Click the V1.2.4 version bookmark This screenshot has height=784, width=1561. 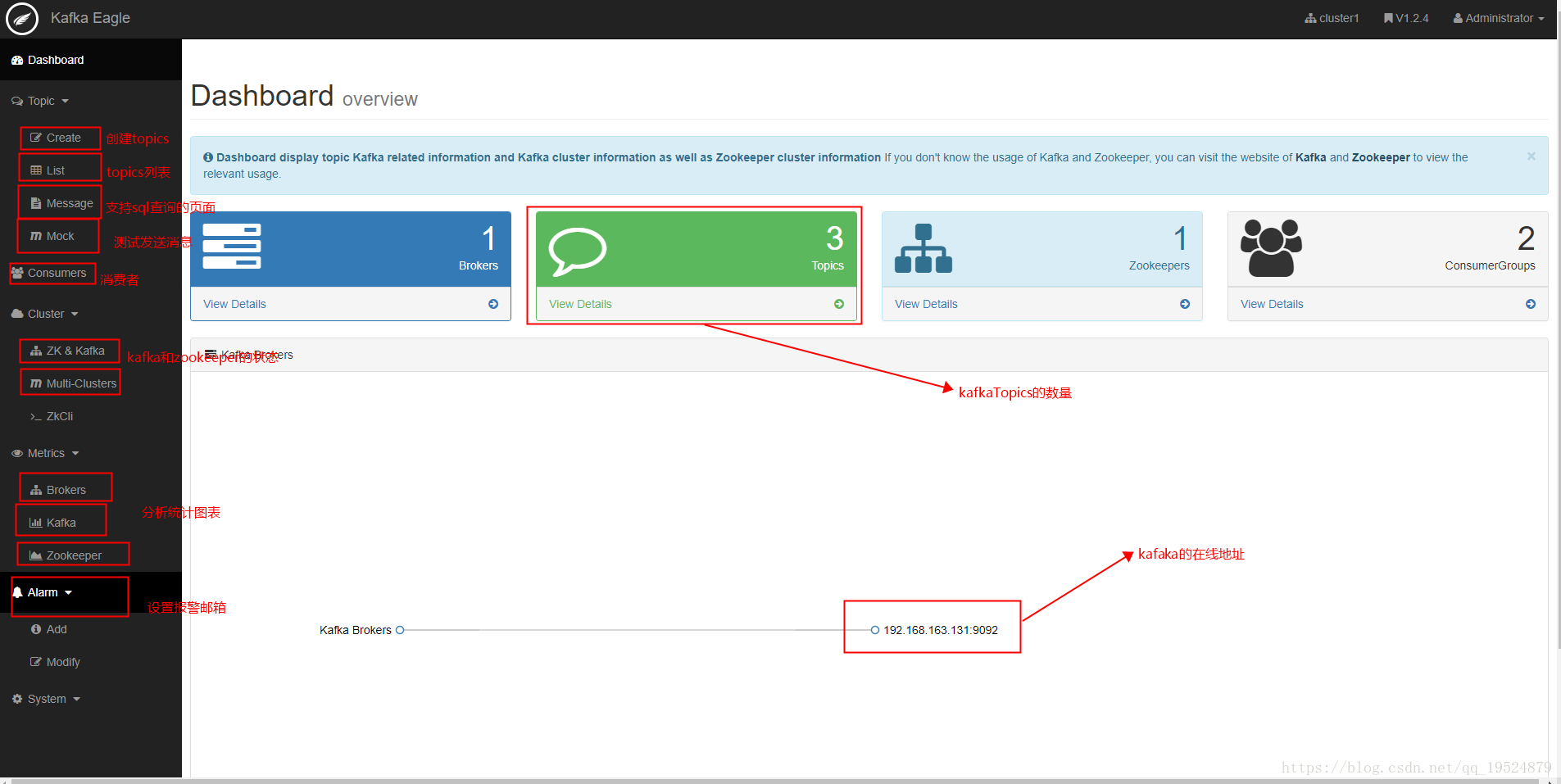(1406, 18)
